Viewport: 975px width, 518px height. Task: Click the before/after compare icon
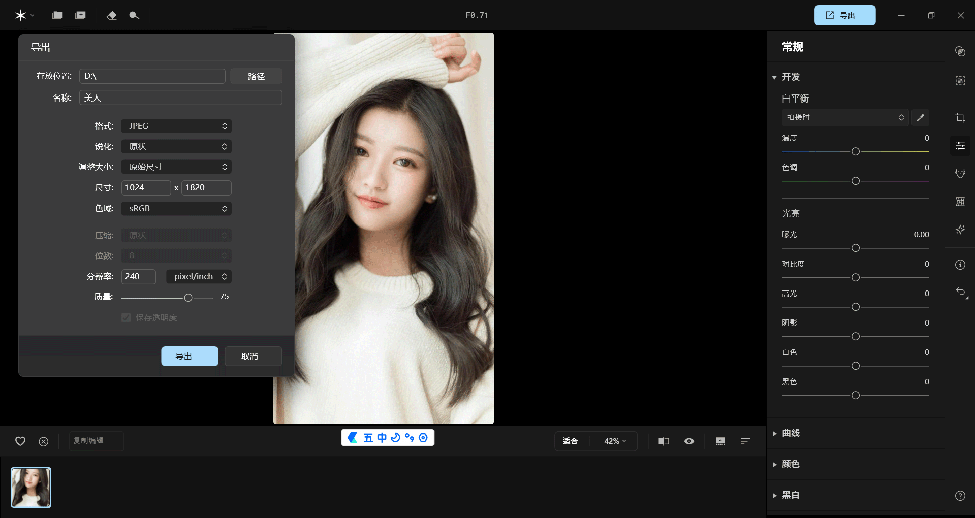coord(663,441)
